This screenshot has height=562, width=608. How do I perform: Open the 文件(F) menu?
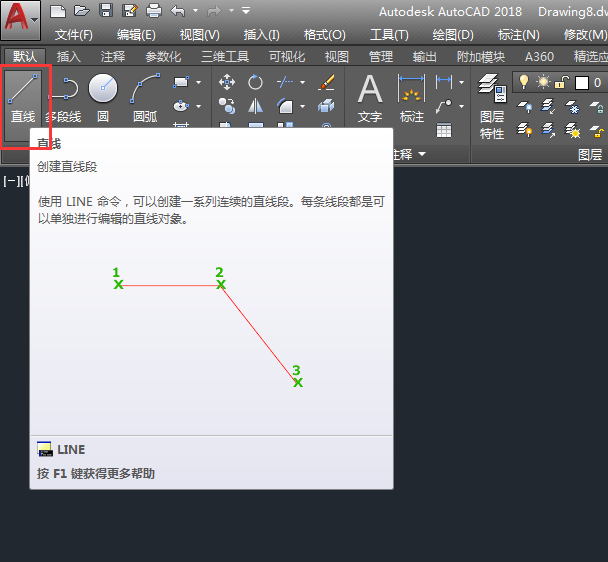[74, 35]
